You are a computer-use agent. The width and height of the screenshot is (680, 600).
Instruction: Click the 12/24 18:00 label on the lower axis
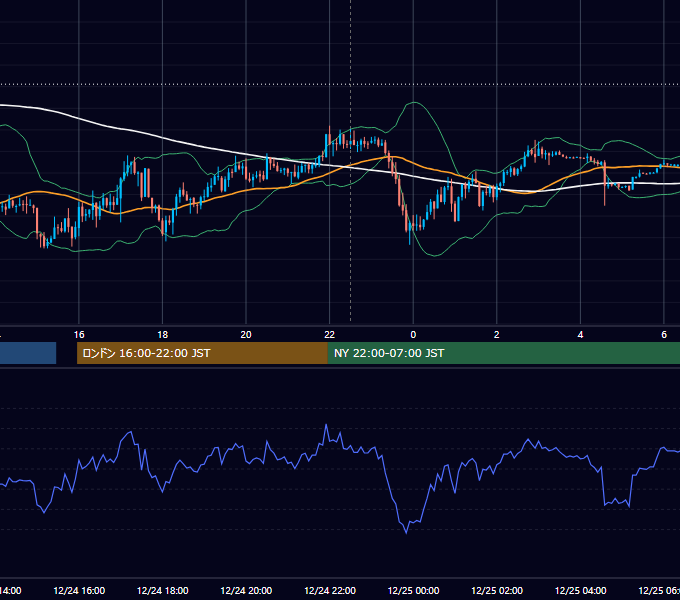163,590
